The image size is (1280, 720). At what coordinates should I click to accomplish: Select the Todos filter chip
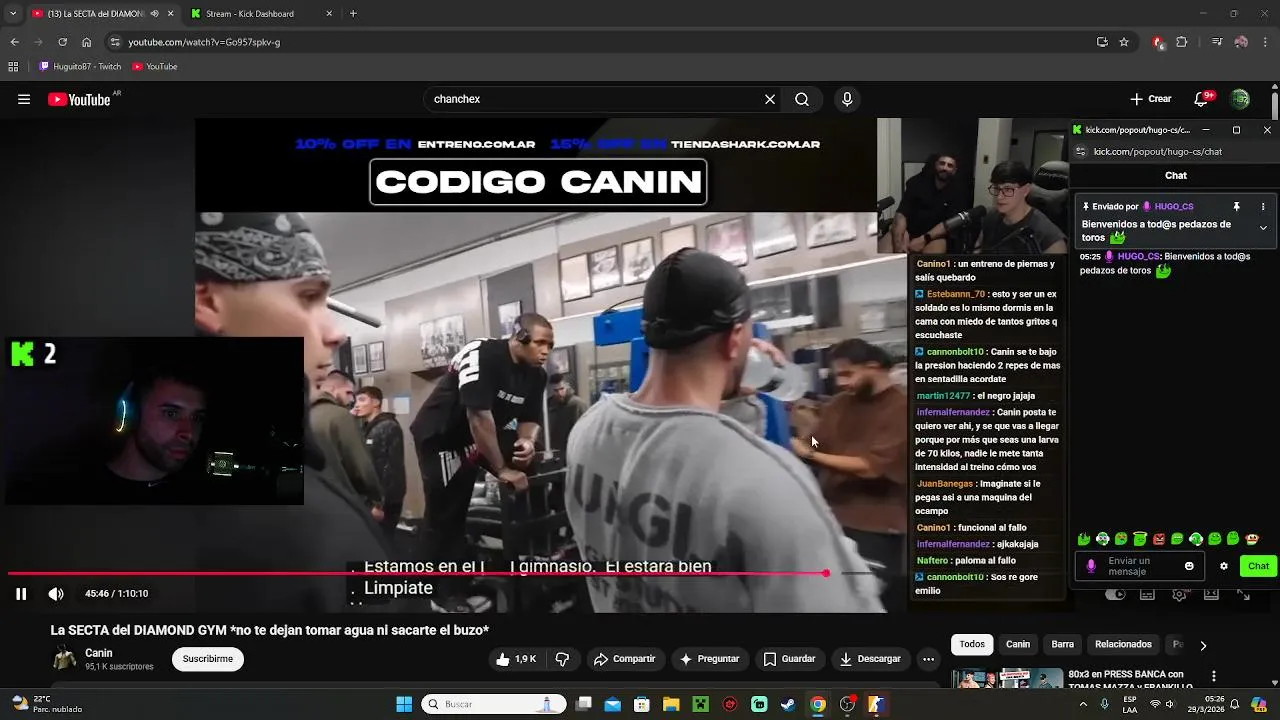[x=972, y=645]
